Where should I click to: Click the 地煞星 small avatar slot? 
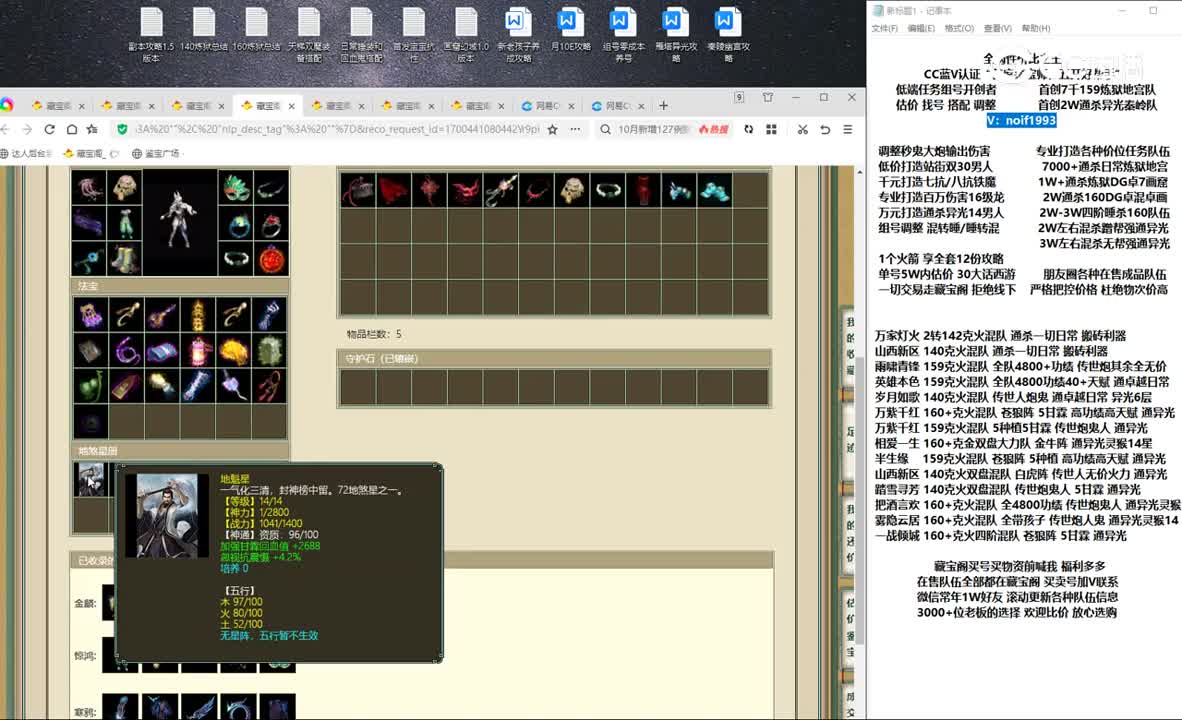point(90,480)
